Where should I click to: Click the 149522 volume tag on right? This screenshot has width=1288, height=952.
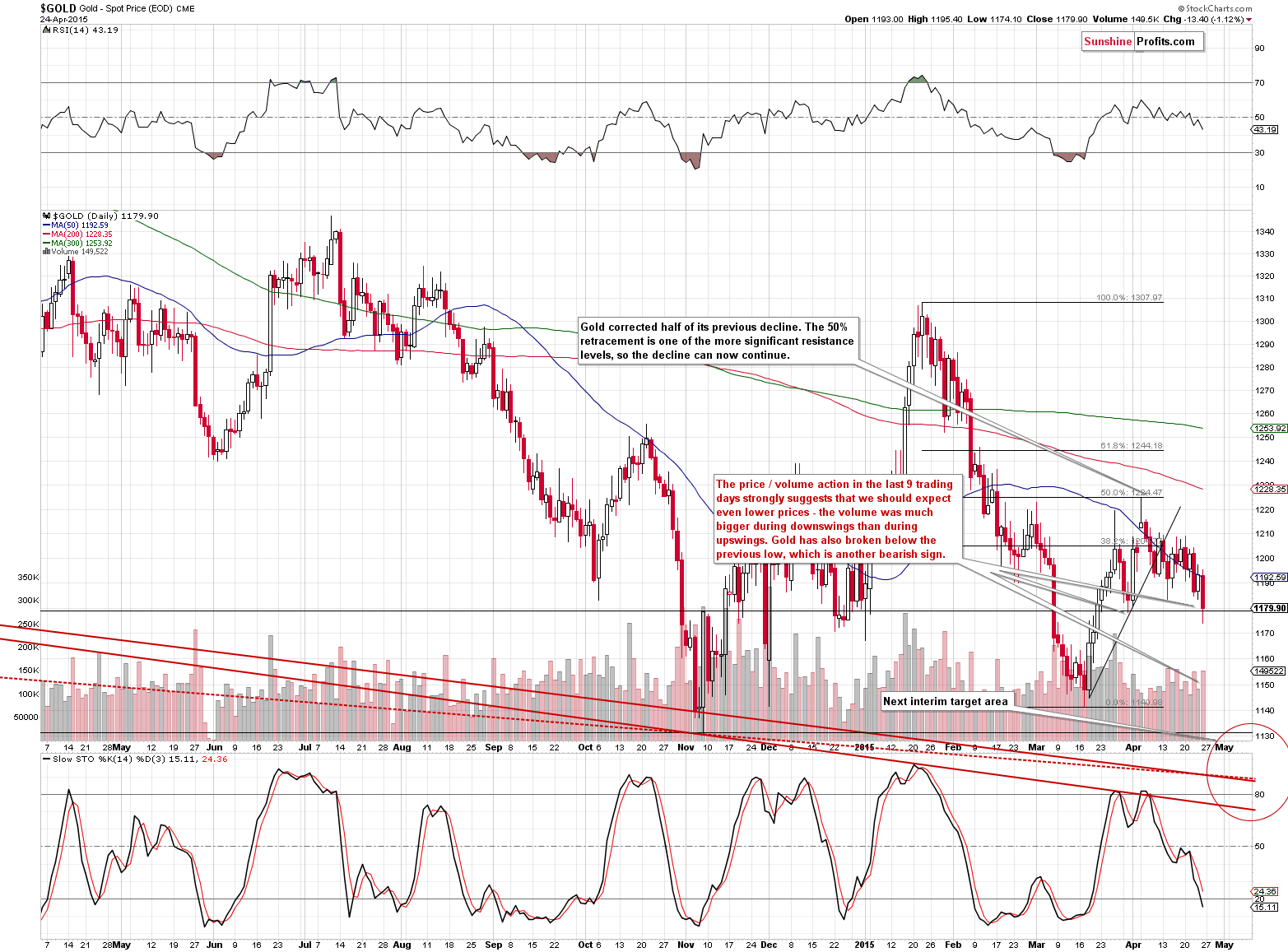(x=1267, y=671)
